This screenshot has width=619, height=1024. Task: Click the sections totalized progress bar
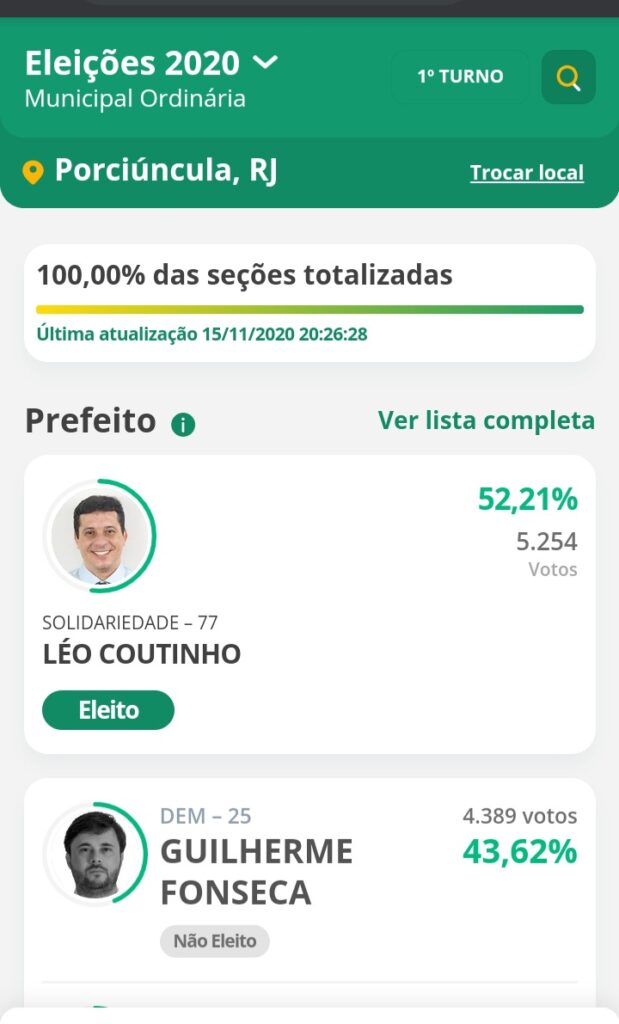click(x=310, y=310)
